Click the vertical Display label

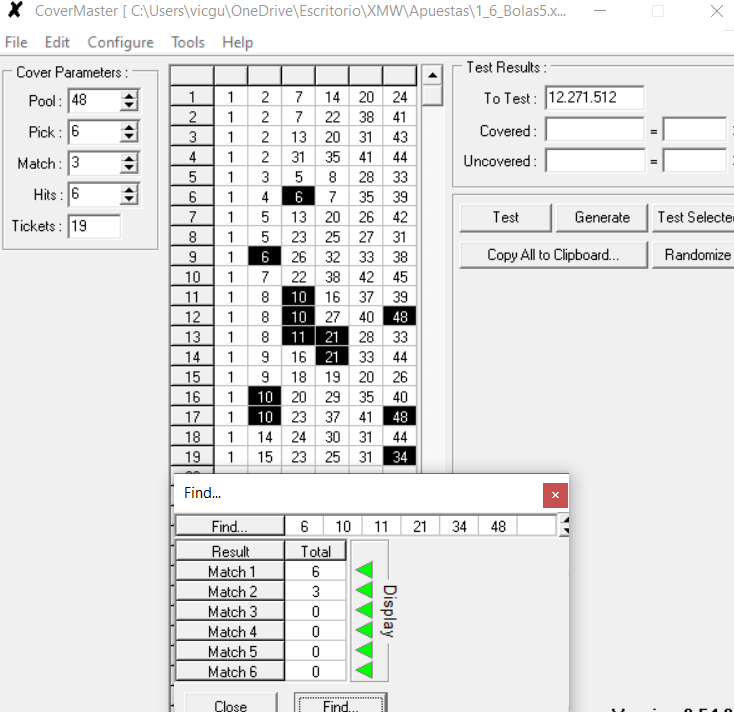click(x=389, y=611)
